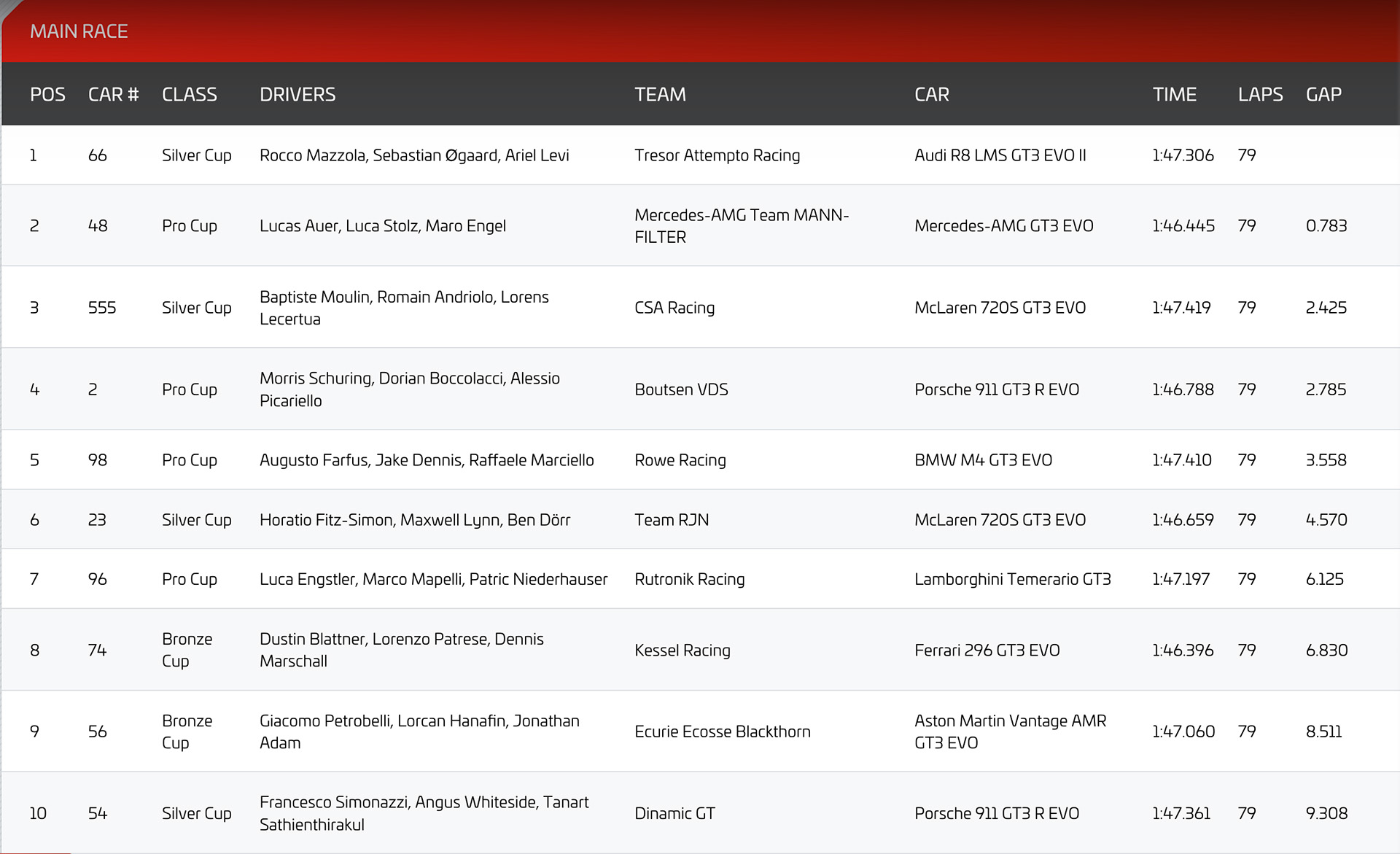Click team Team RJN

tap(672, 520)
